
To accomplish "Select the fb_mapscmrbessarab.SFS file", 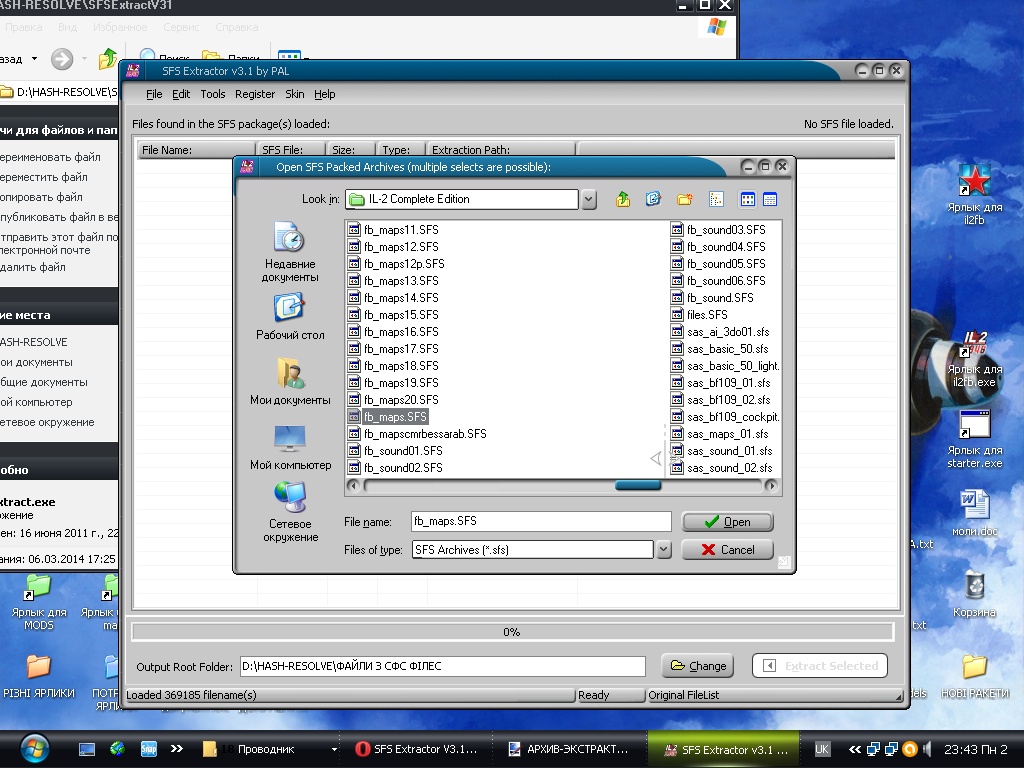I will click(417, 434).
